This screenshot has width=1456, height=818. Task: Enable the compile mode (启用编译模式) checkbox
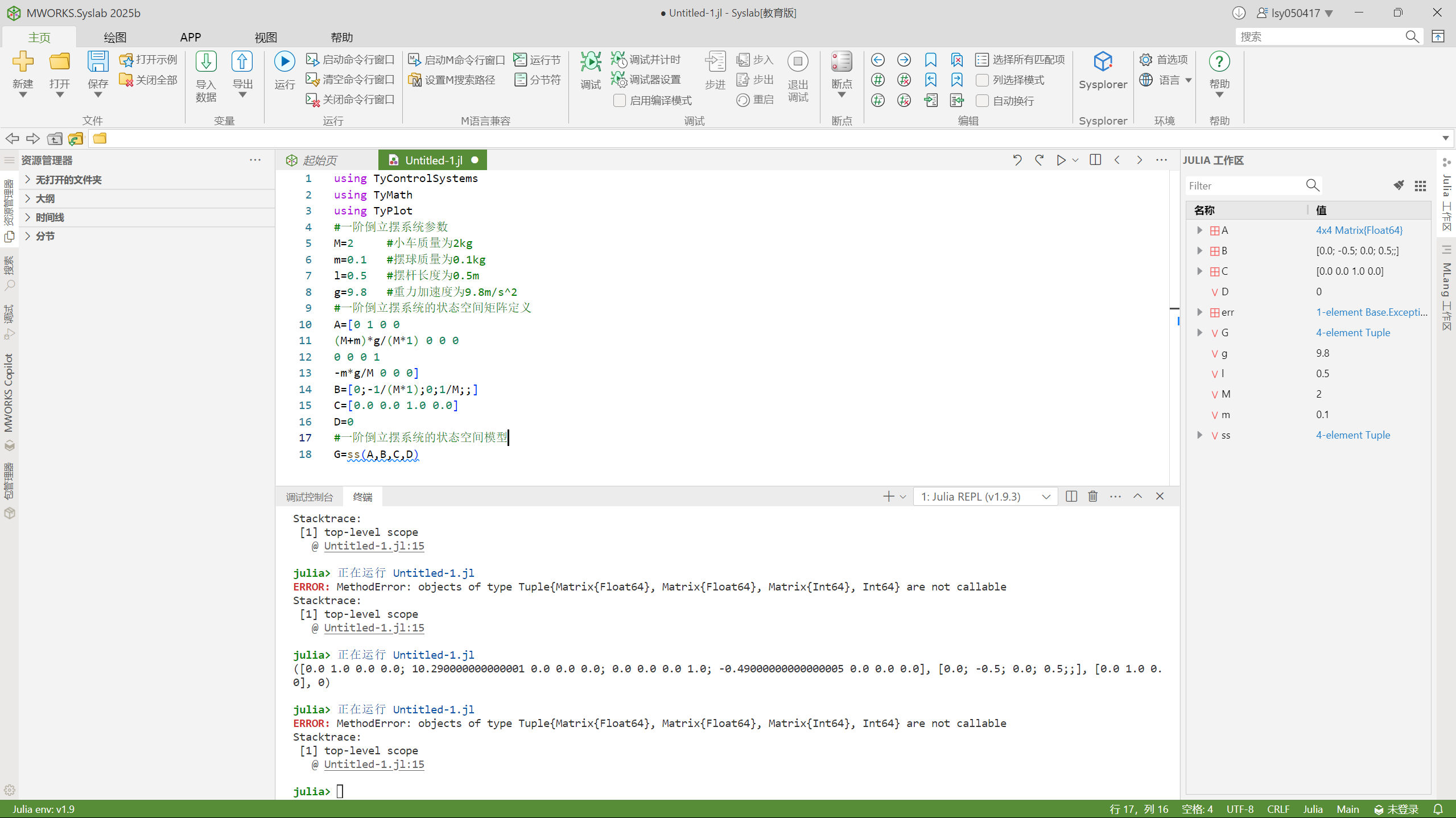click(620, 101)
